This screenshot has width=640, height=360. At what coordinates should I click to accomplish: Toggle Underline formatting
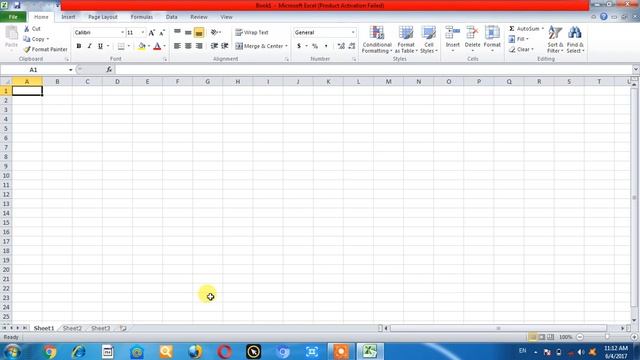[100, 46]
